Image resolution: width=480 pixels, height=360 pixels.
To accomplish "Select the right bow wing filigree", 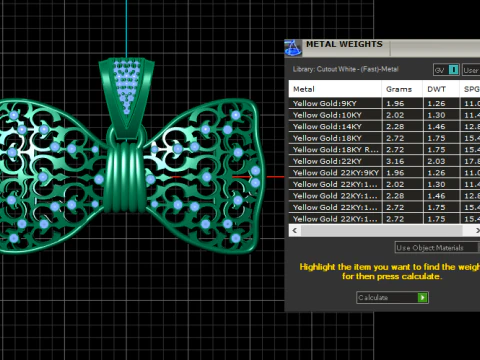I will [206, 176].
